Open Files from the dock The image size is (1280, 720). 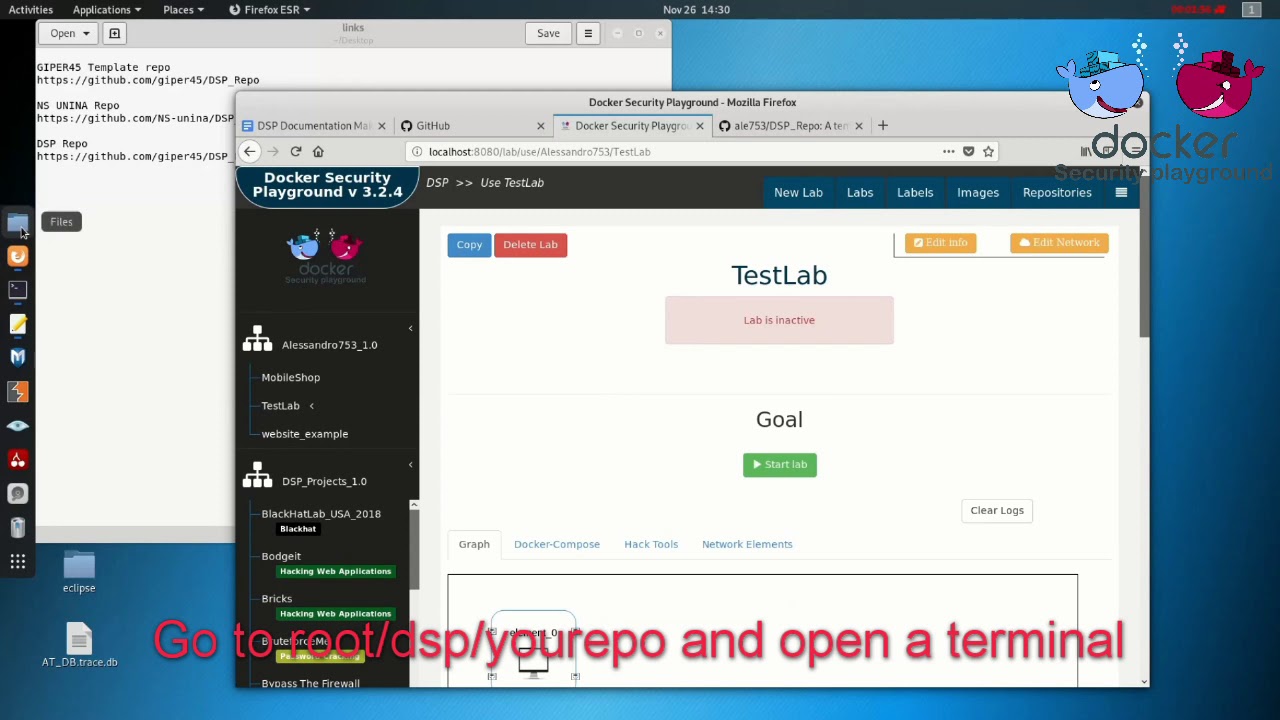coord(18,222)
